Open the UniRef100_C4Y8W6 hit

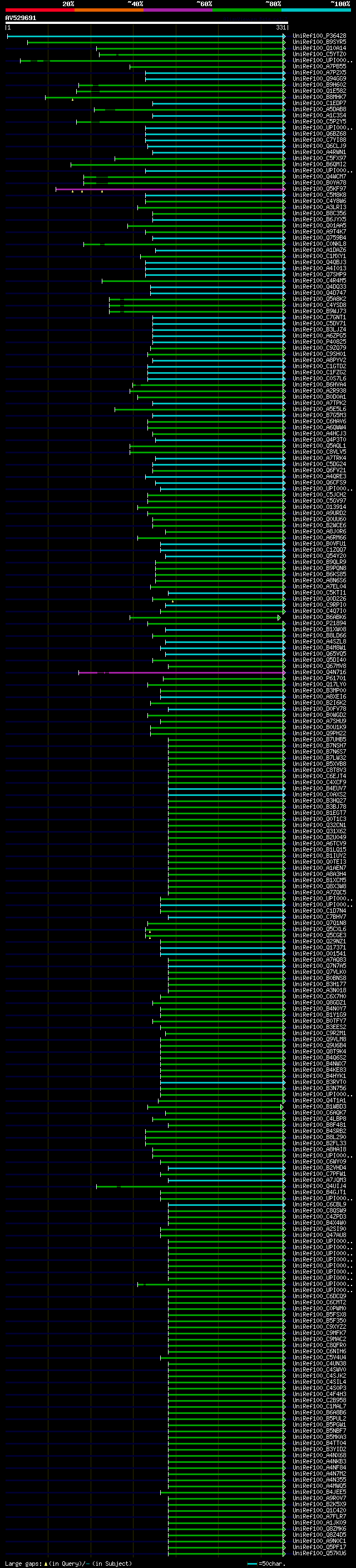pos(319,201)
